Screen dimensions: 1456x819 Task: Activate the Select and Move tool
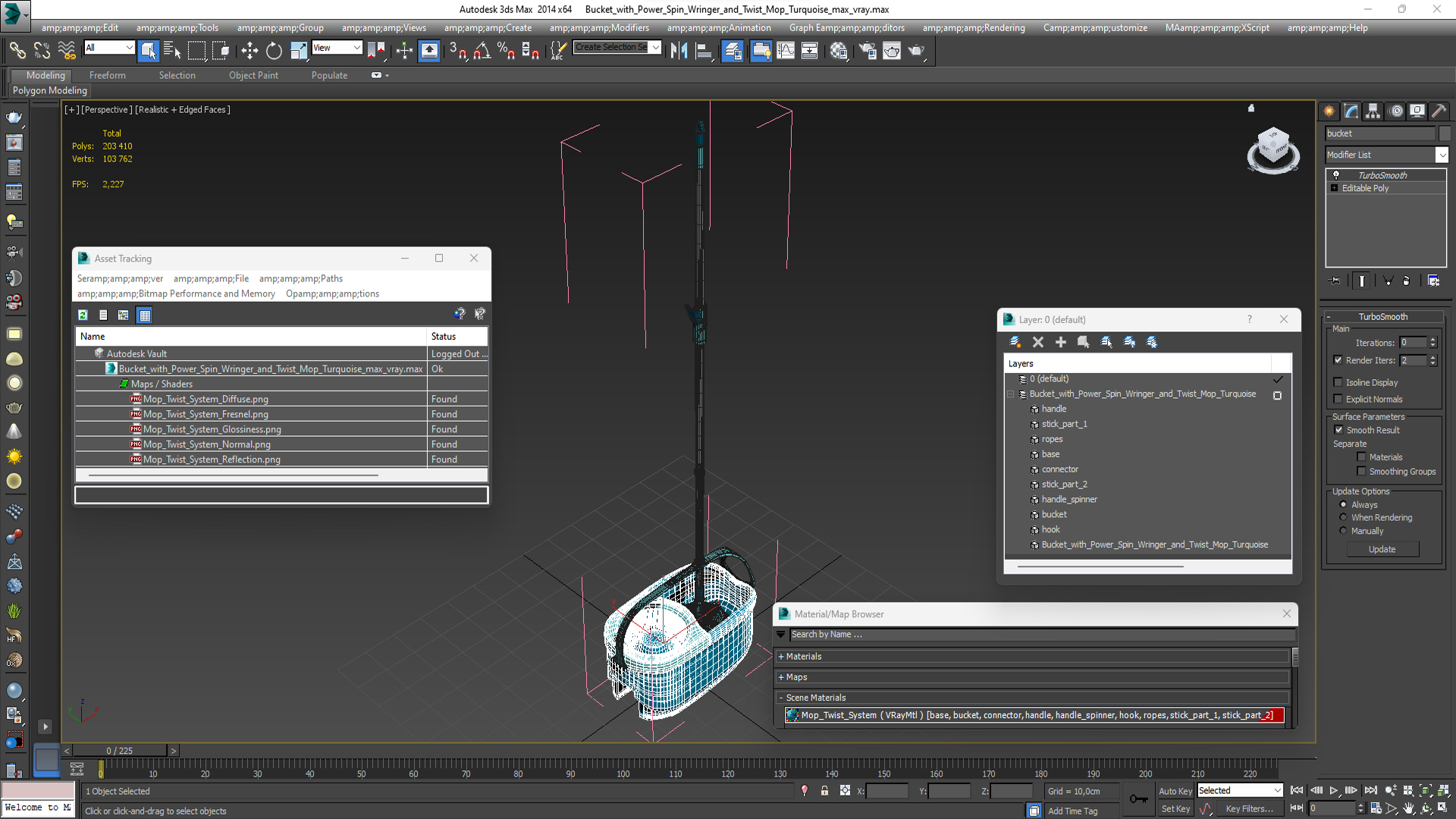249,51
